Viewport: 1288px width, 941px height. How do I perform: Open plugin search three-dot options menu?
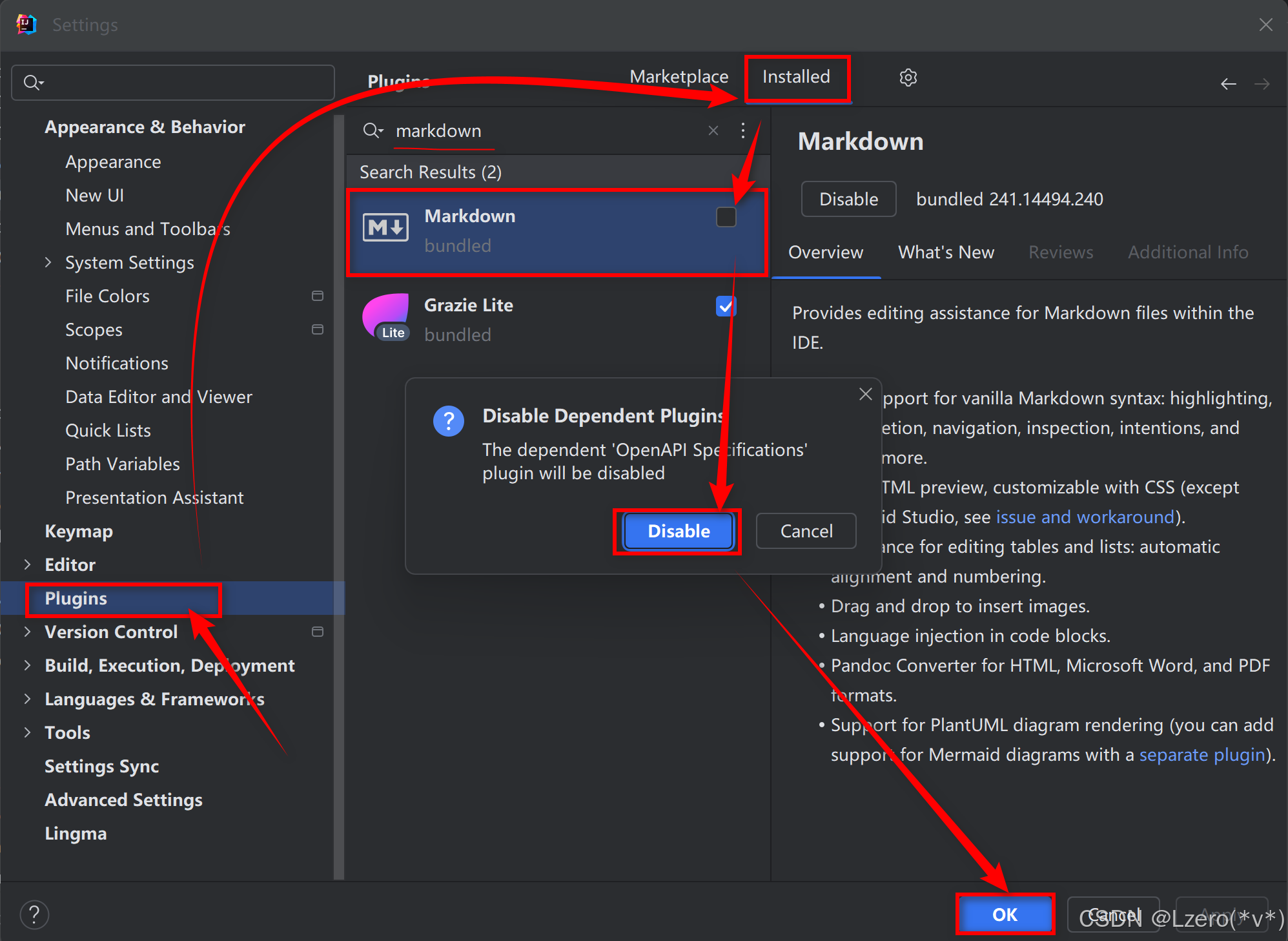coord(743,130)
